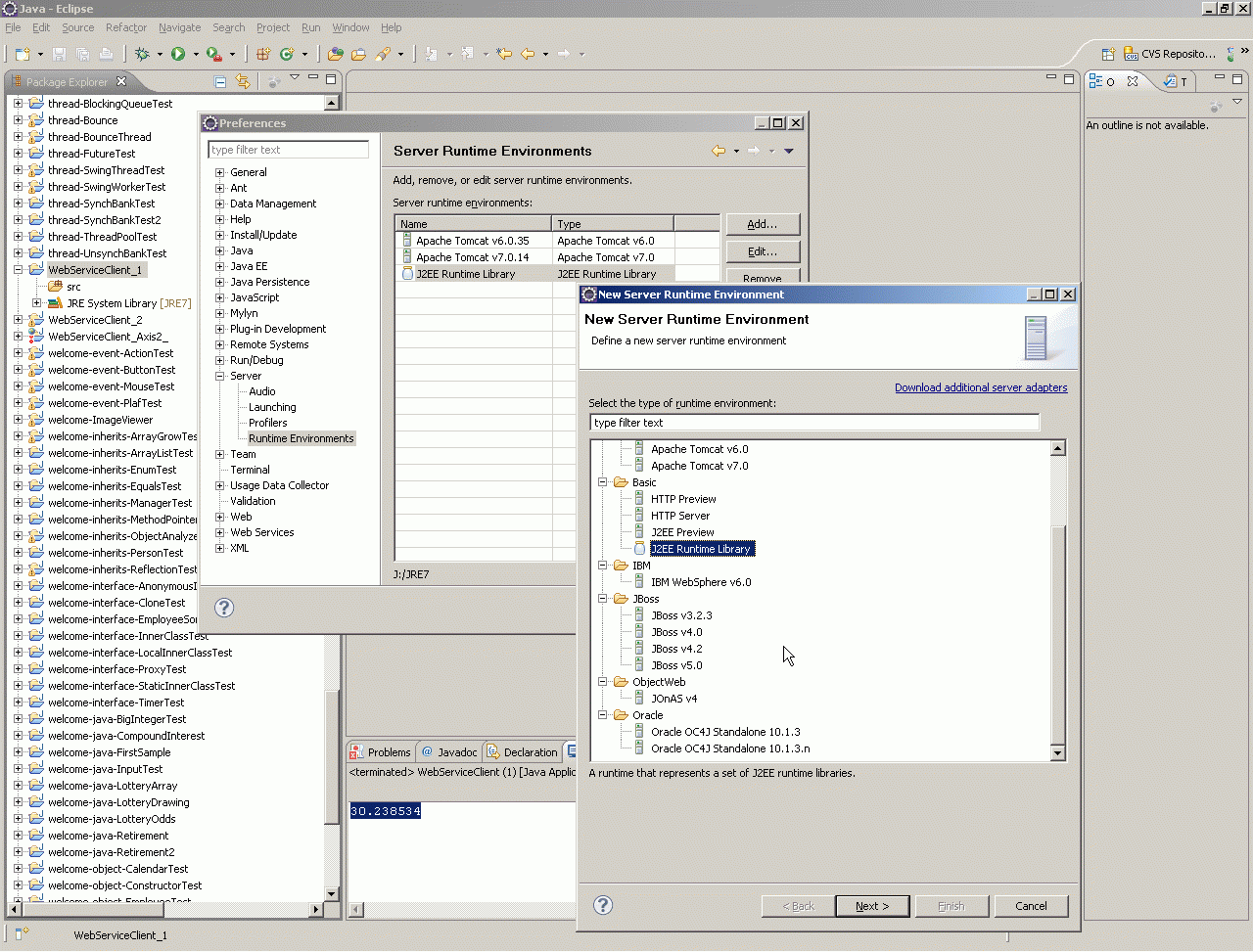Click help icon in Preferences dialog
Screen dimensions: 1253x952
(224, 608)
